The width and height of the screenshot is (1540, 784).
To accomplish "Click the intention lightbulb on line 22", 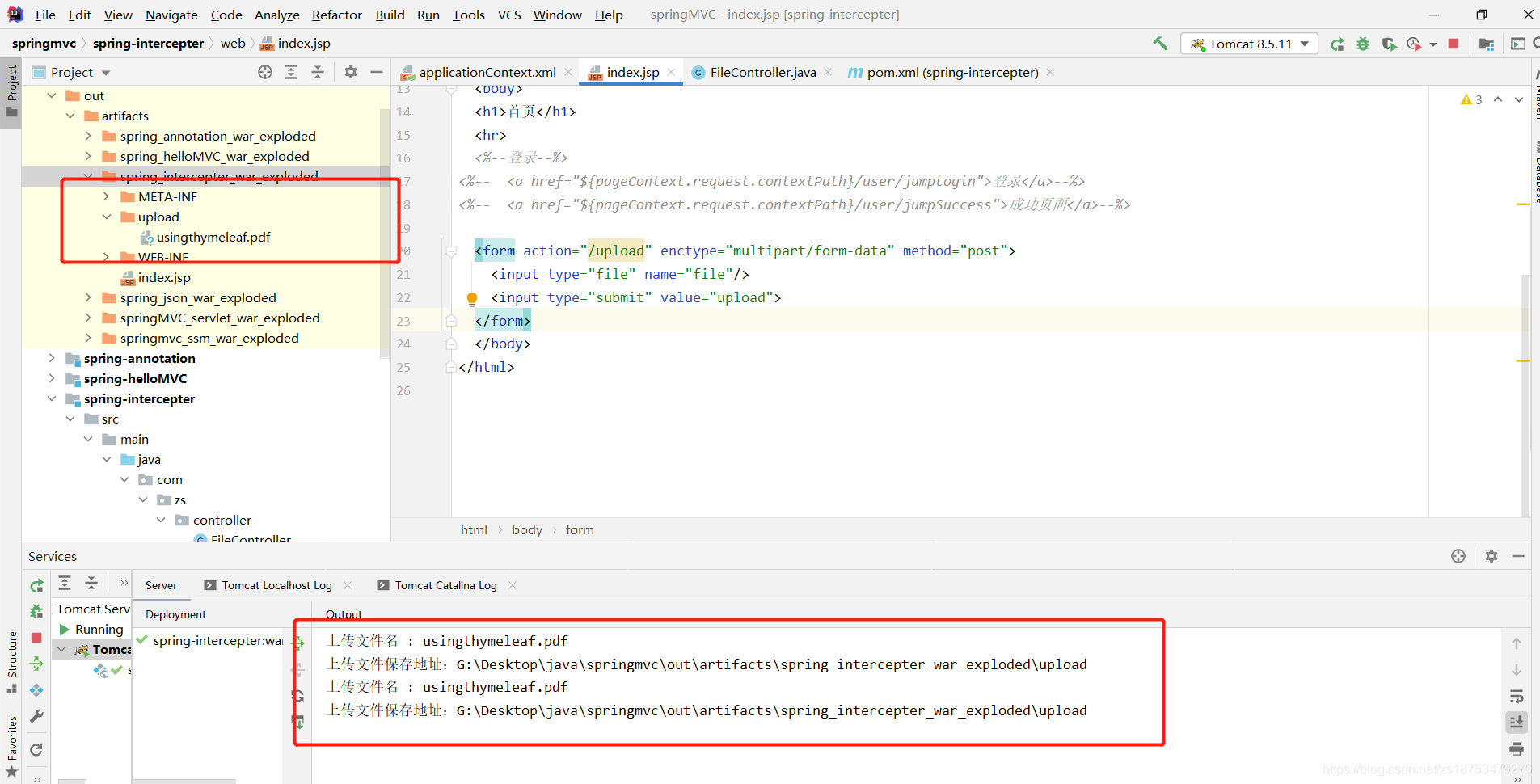I will (x=472, y=298).
